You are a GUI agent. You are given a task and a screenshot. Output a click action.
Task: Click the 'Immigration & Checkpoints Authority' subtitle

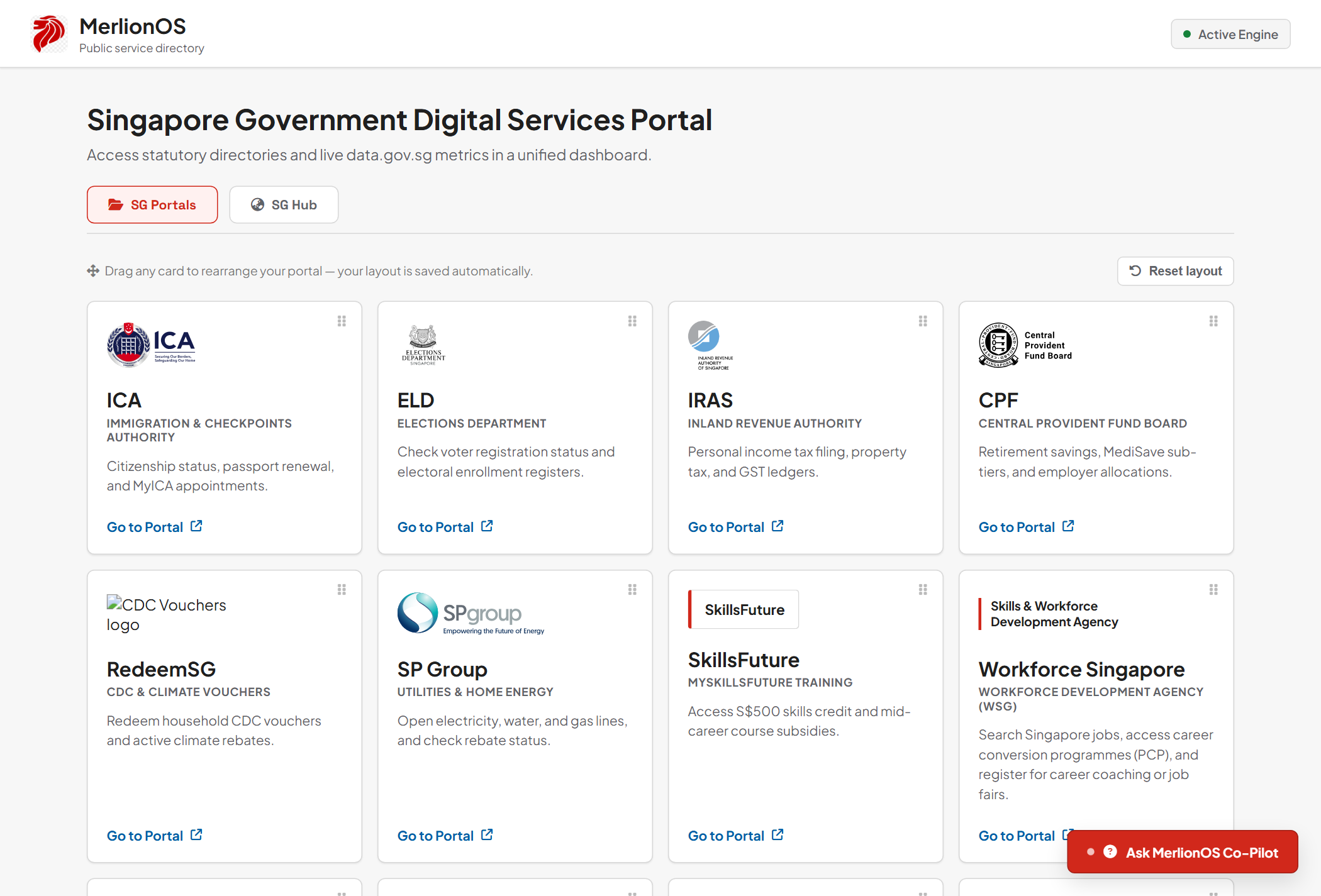point(199,430)
